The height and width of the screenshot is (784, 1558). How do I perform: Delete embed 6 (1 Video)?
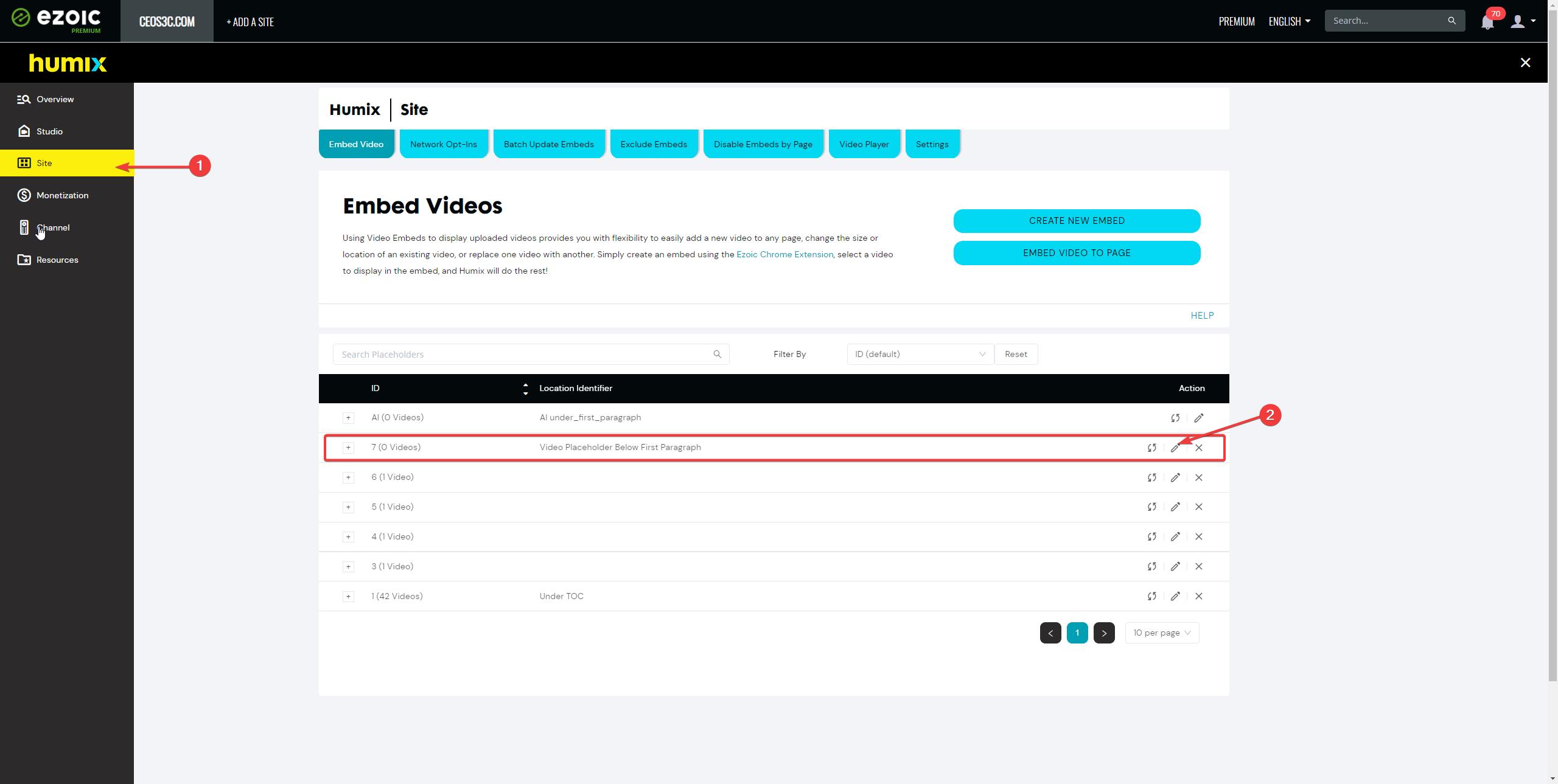pyautogui.click(x=1198, y=477)
